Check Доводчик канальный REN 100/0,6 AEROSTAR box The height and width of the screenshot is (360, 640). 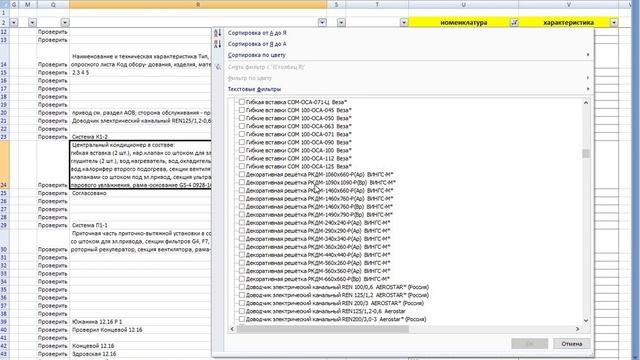(242, 287)
